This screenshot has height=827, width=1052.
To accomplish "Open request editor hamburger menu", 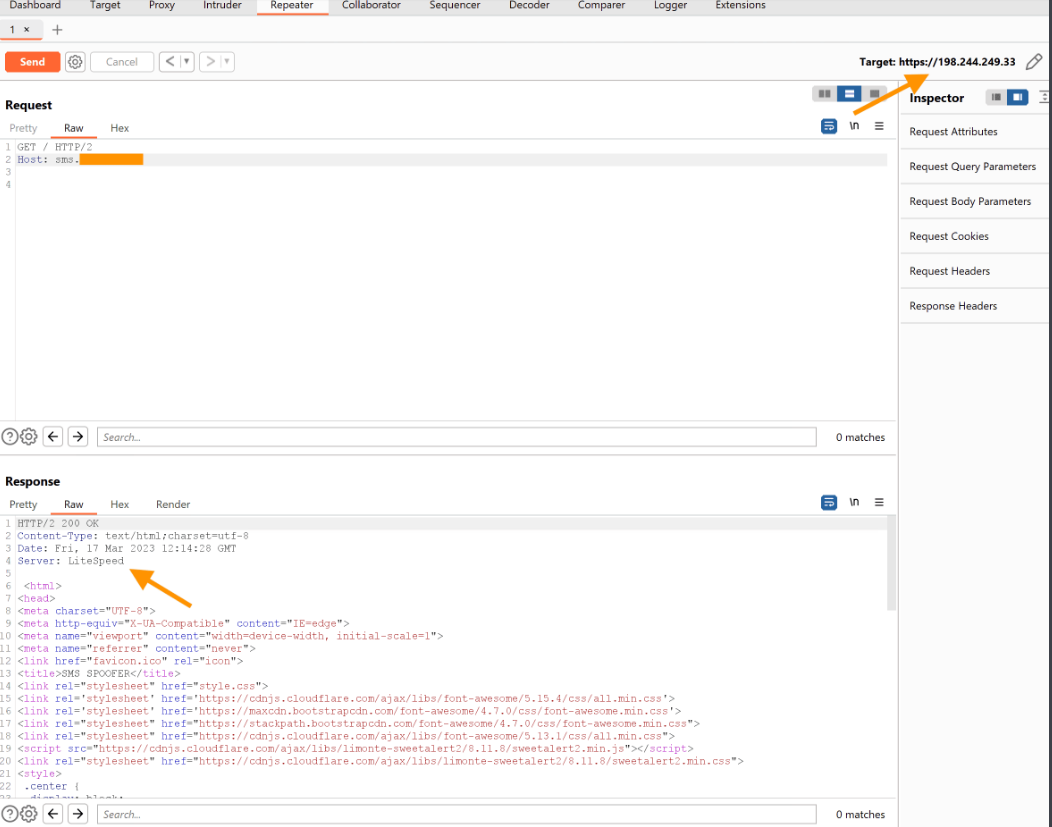I will point(879,126).
